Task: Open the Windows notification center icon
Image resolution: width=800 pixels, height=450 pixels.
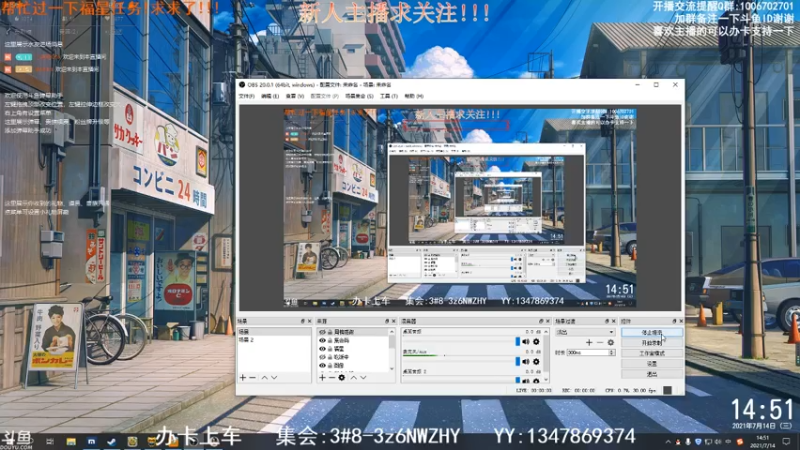Action: point(787,441)
